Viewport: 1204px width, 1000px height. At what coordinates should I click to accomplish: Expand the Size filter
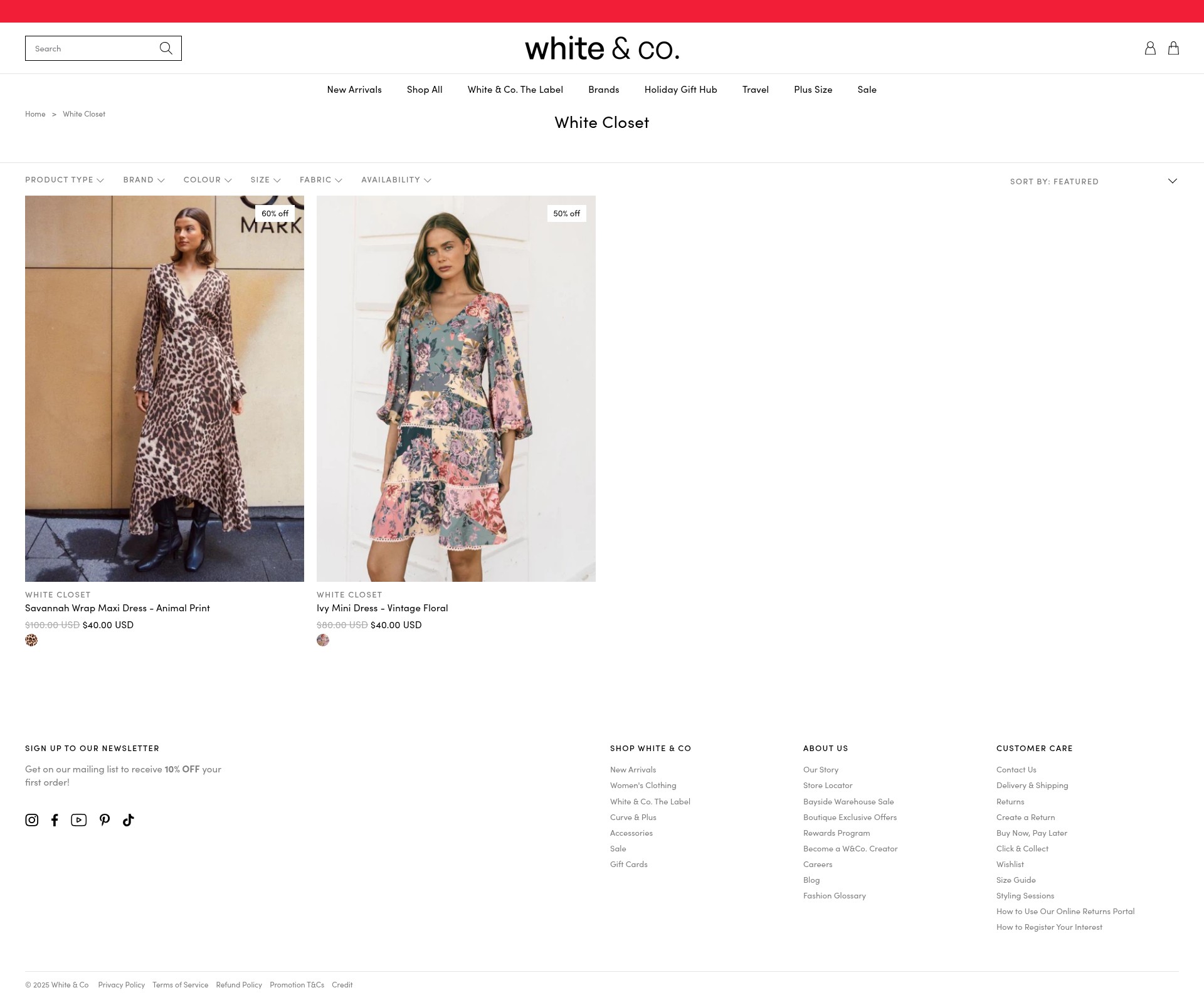click(266, 180)
